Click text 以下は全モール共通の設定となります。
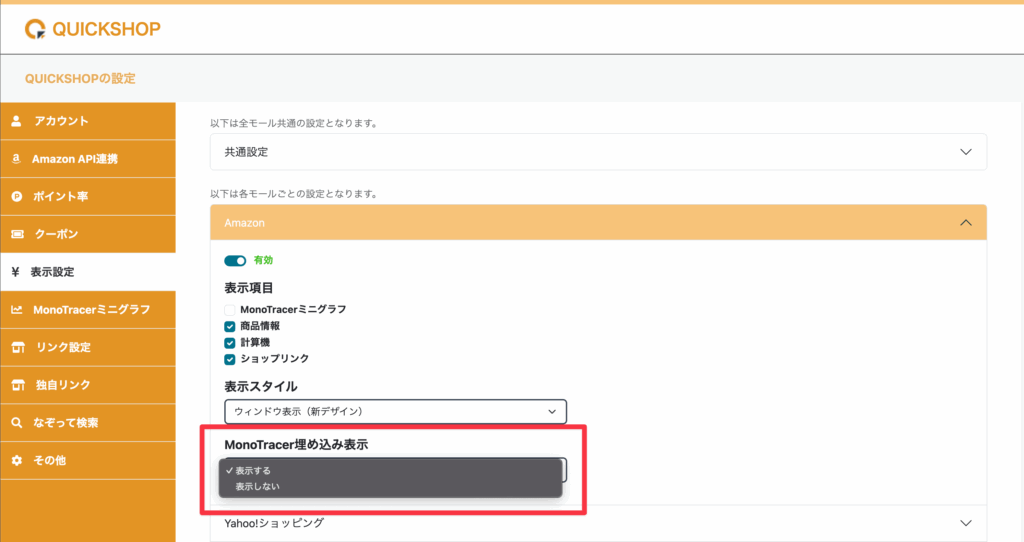The width and height of the screenshot is (1024, 542). click(295, 123)
